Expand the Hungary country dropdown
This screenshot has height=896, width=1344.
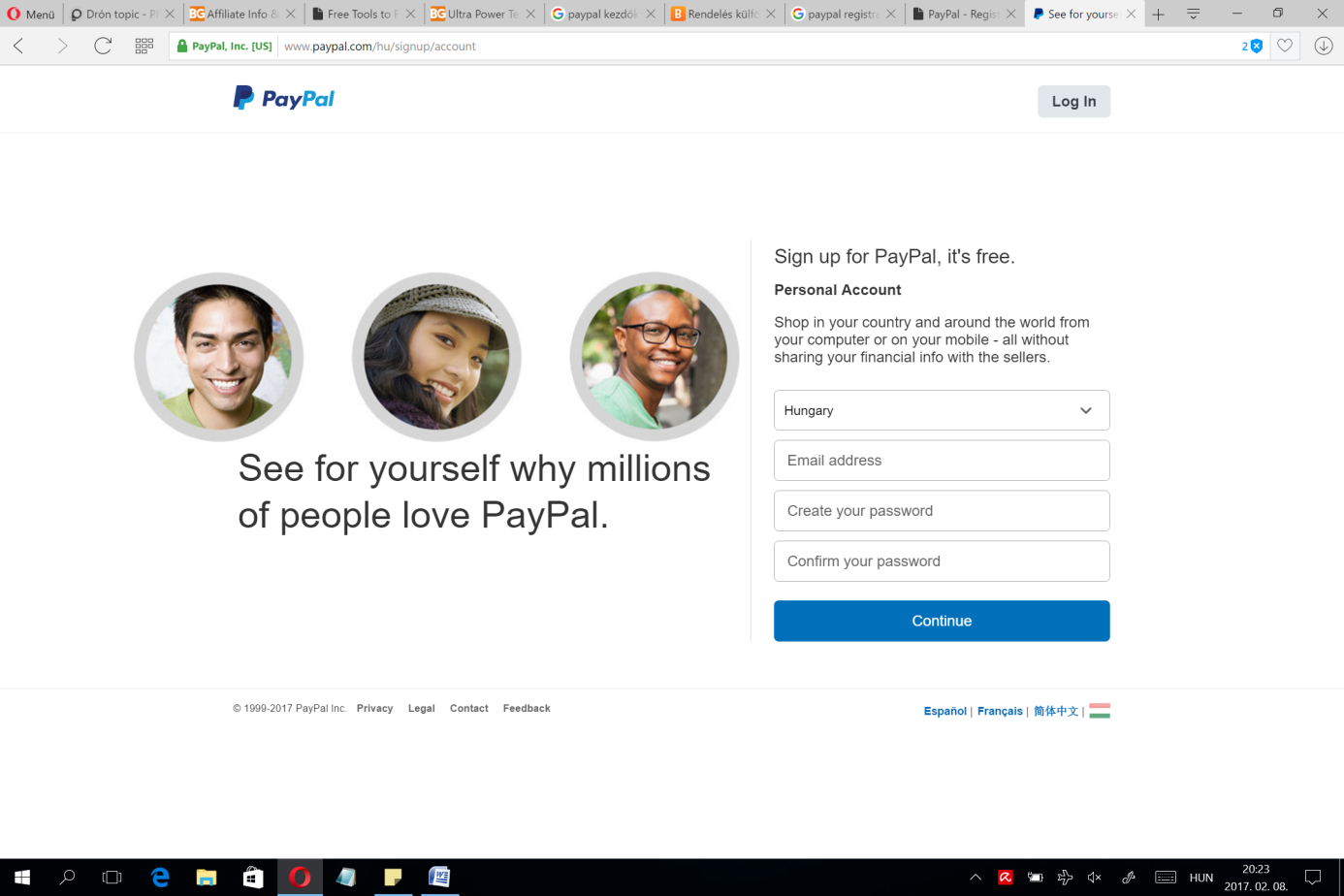pos(942,410)
